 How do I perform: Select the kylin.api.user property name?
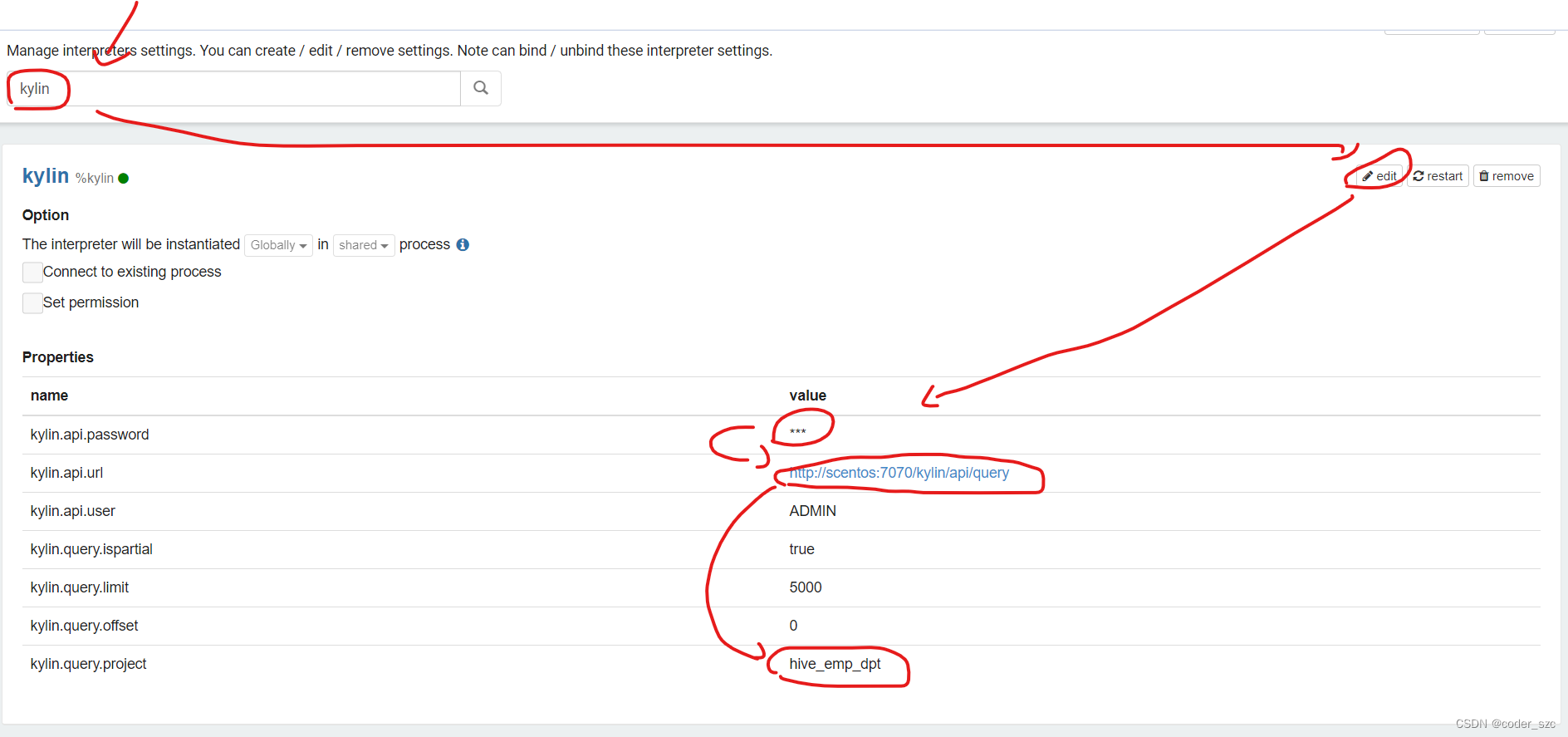coord(73,511)
